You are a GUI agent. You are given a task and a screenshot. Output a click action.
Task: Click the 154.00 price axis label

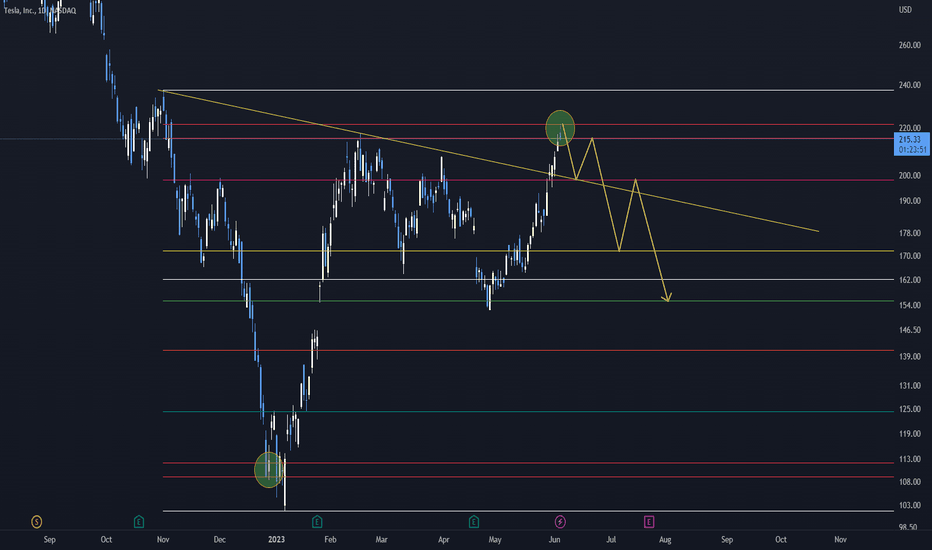click(909, 305)
